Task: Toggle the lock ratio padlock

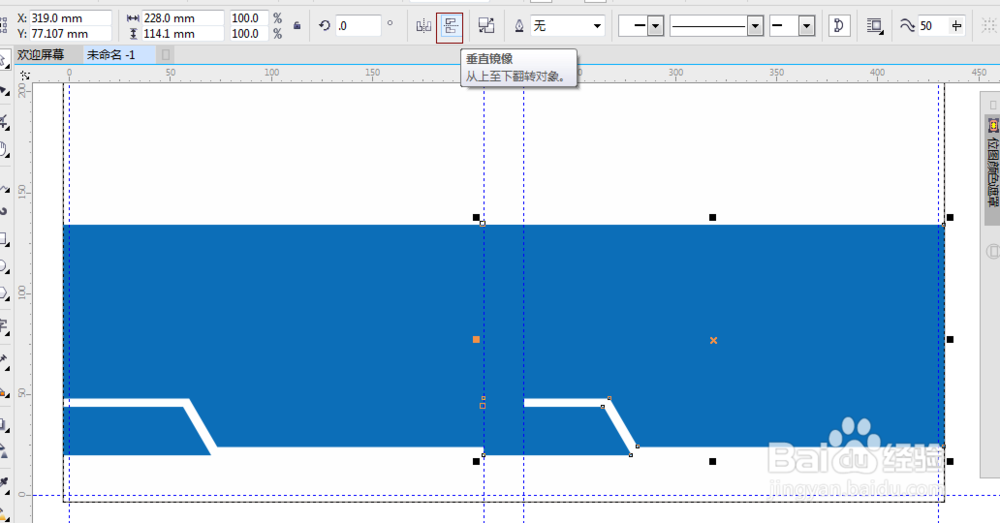Action: [x=297, y=26]
